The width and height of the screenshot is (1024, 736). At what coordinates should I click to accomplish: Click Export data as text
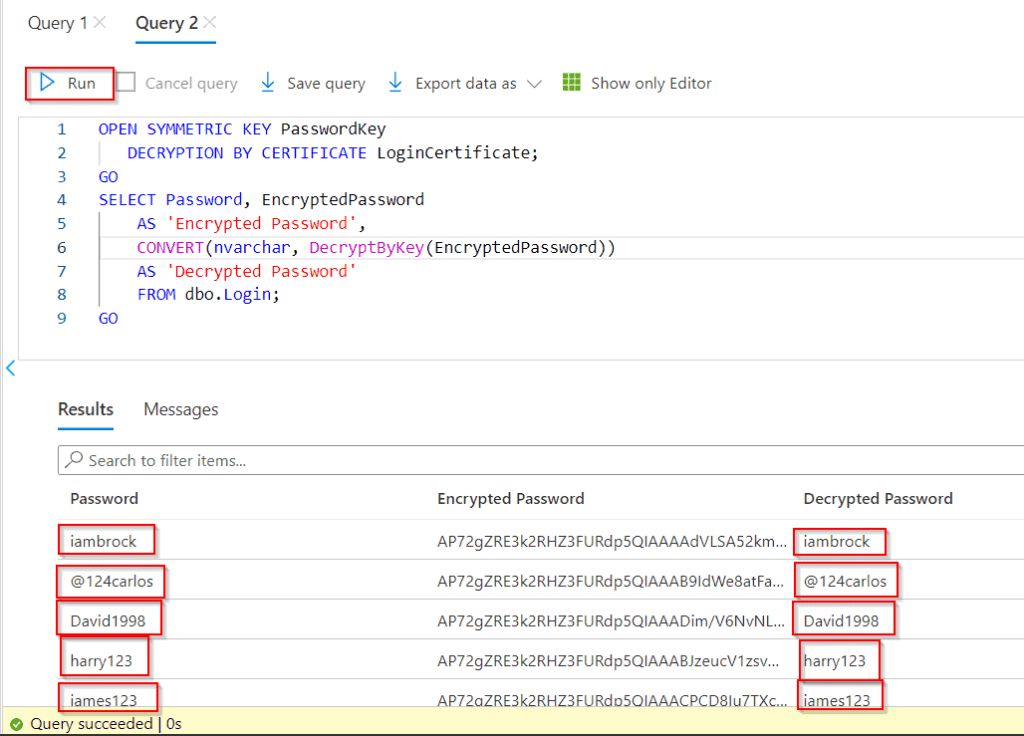point(466,84)
